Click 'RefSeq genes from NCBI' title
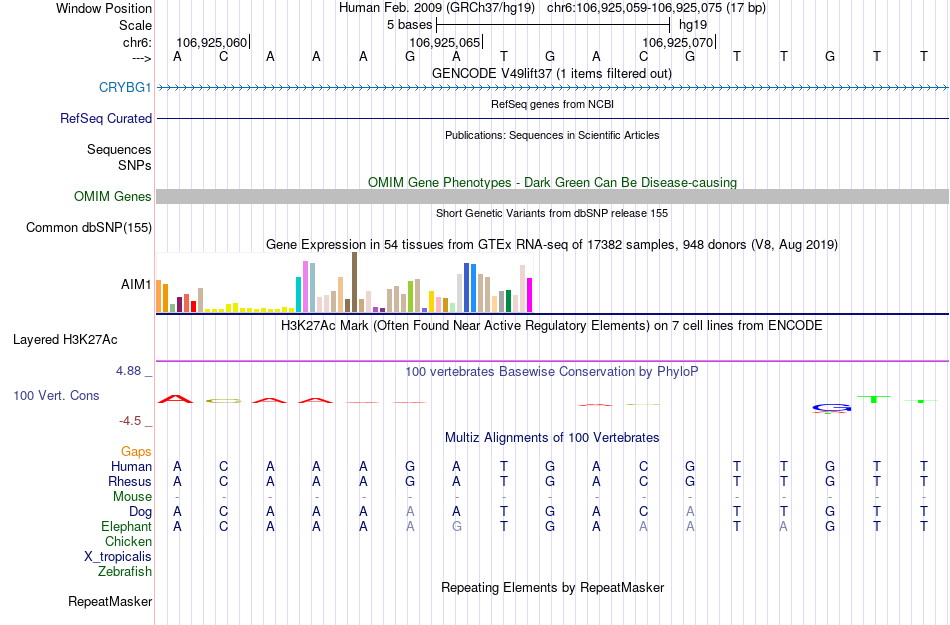This screenshot has height=625, width=950. [552, 104]
